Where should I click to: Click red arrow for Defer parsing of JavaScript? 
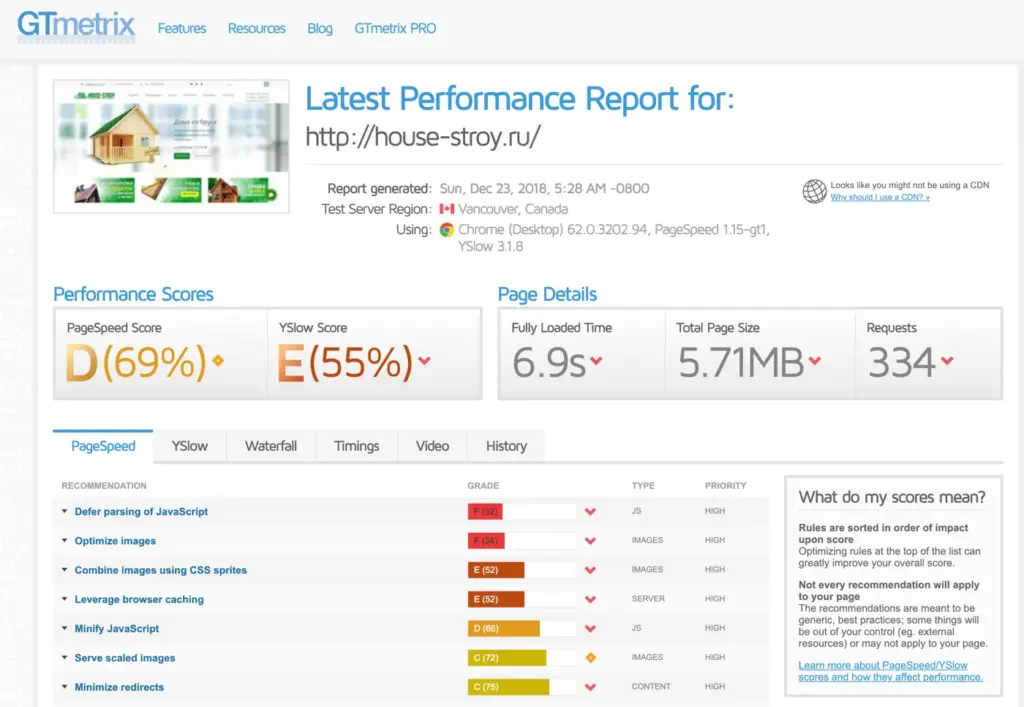point(590,512)
